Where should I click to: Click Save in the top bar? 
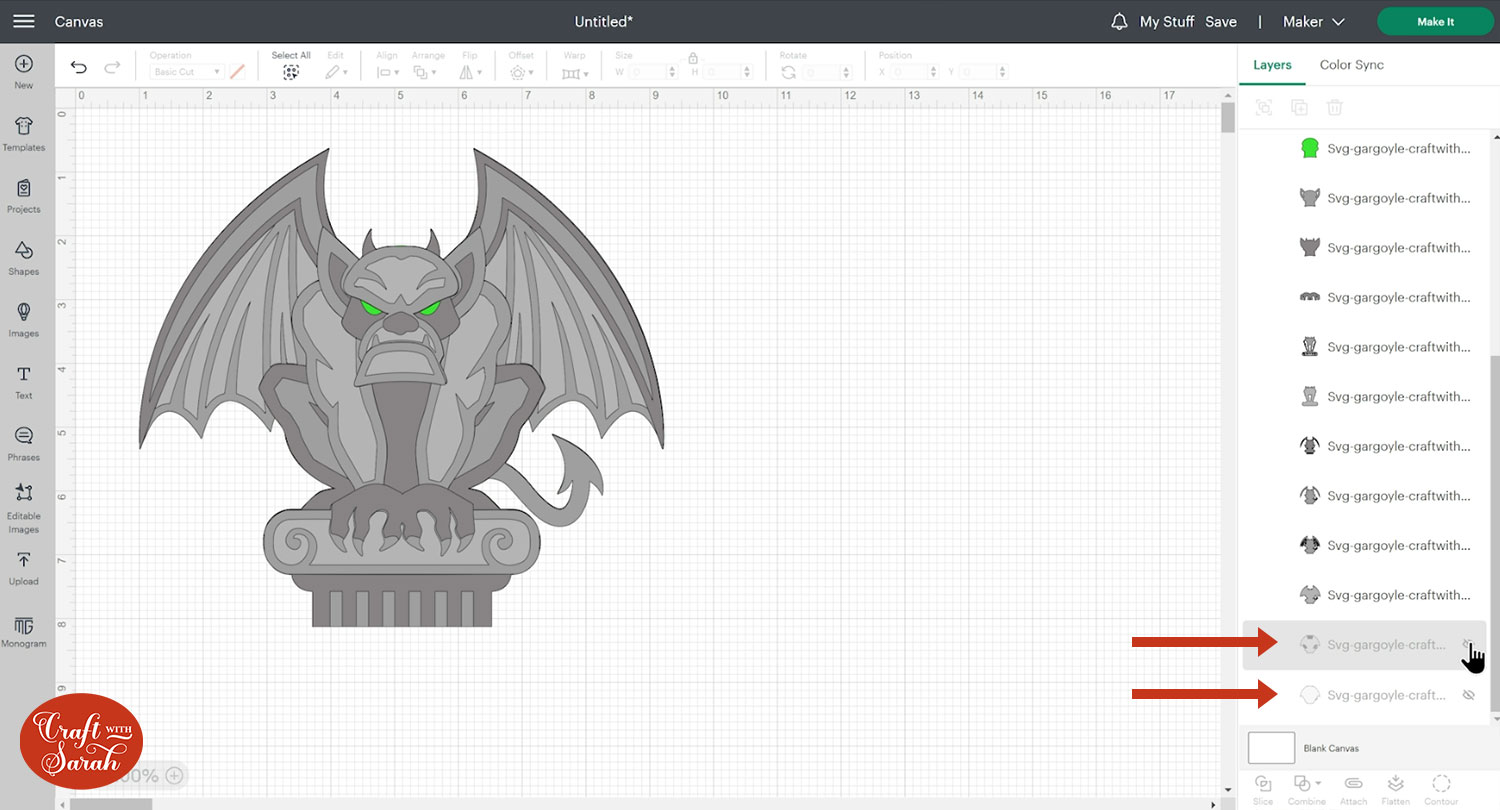[1220, 21]
